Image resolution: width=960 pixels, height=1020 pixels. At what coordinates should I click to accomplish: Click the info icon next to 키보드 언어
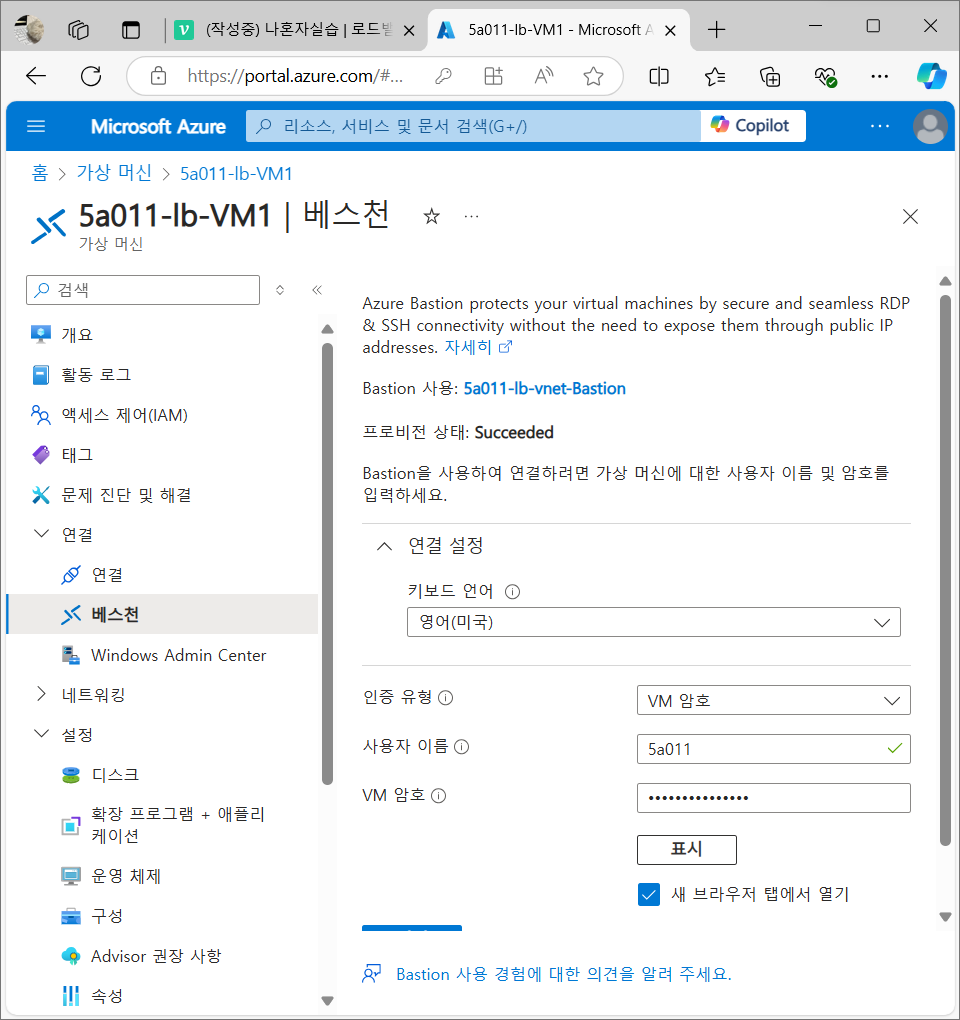pos(513,591)
